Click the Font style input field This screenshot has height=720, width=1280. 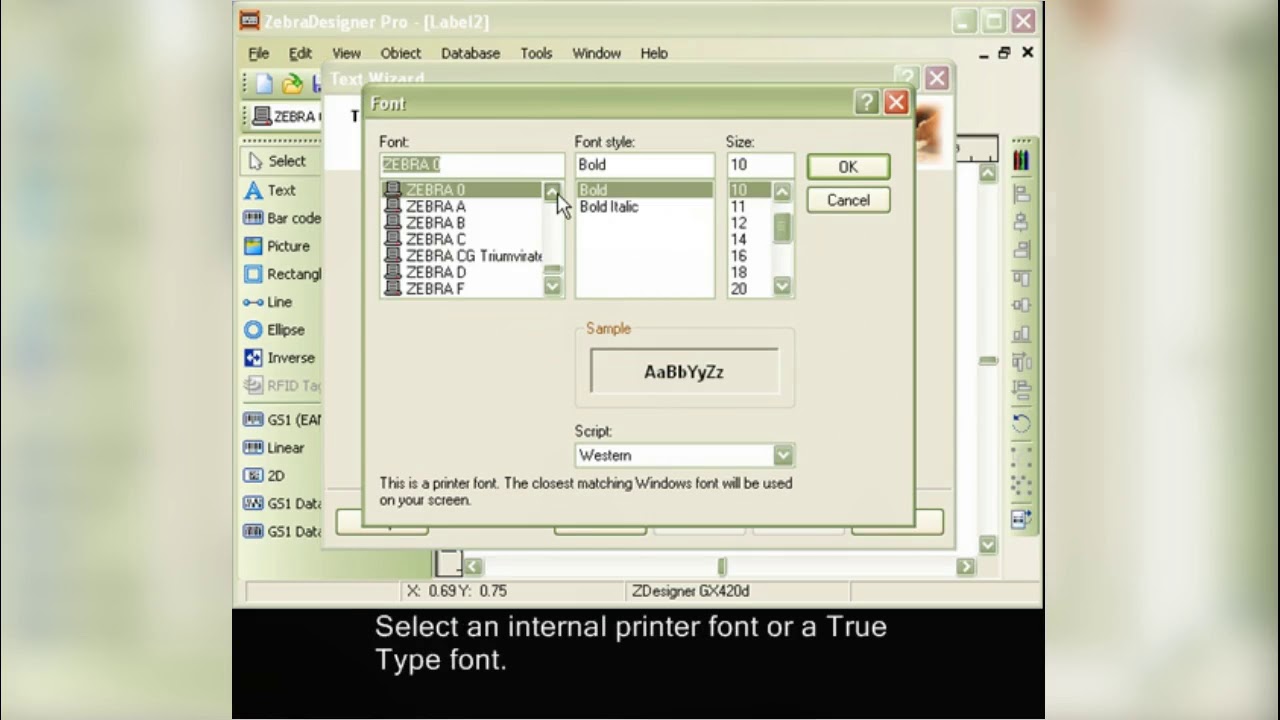click(645, 165)
